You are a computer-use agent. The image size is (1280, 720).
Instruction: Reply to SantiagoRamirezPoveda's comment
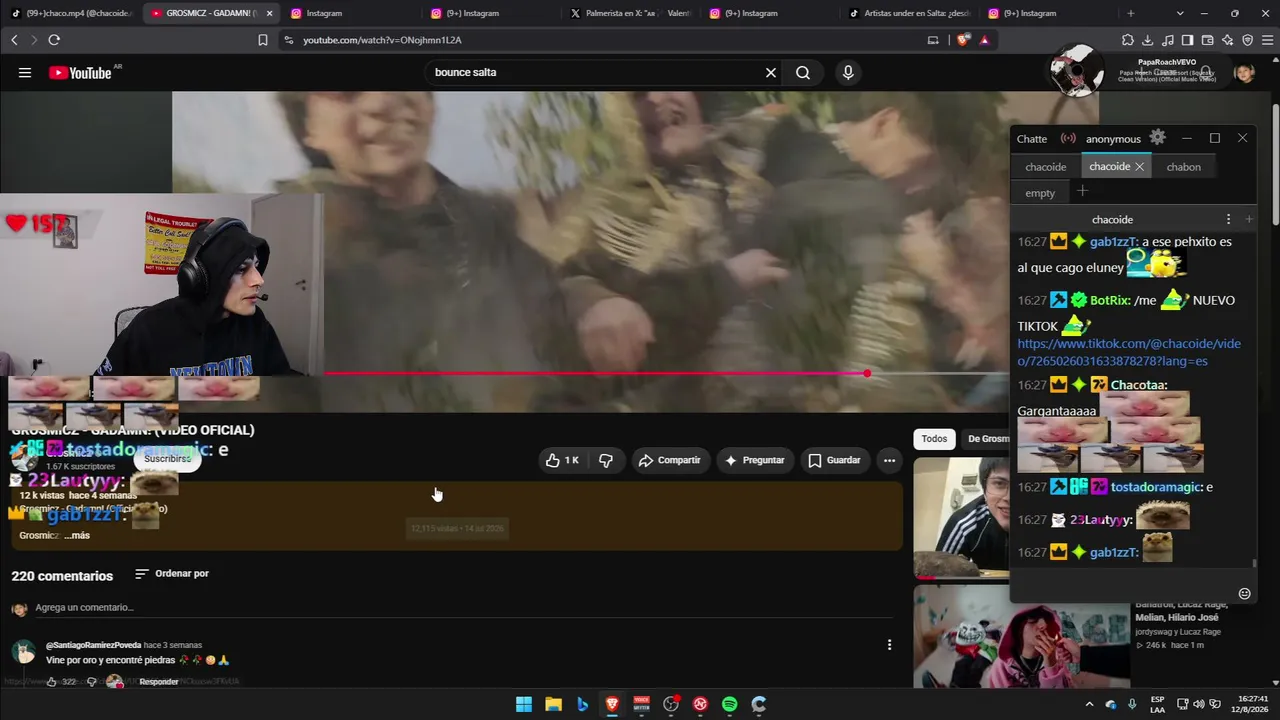[x=159, y=682]
